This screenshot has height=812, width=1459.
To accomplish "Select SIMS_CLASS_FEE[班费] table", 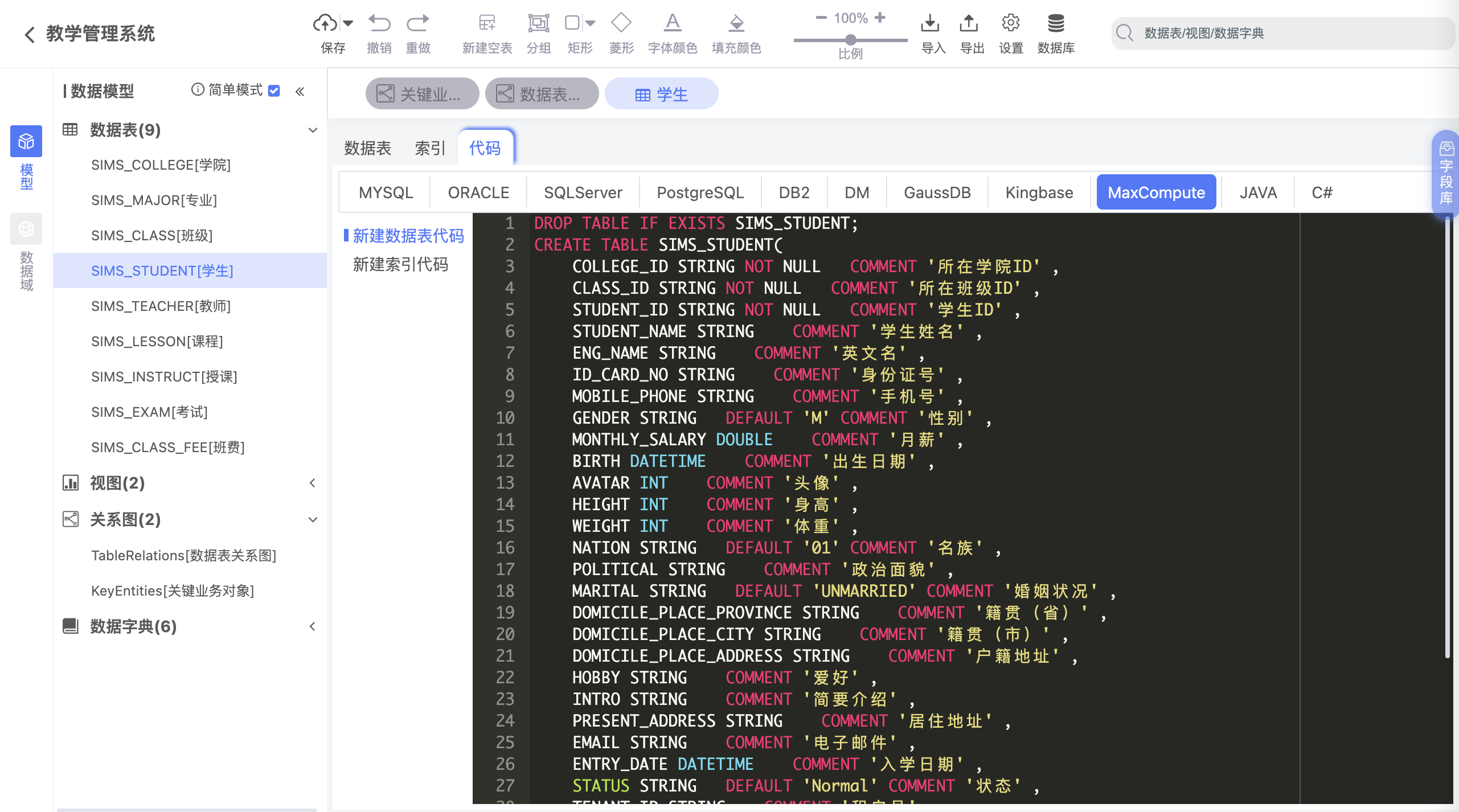I will tap(168, 448).
